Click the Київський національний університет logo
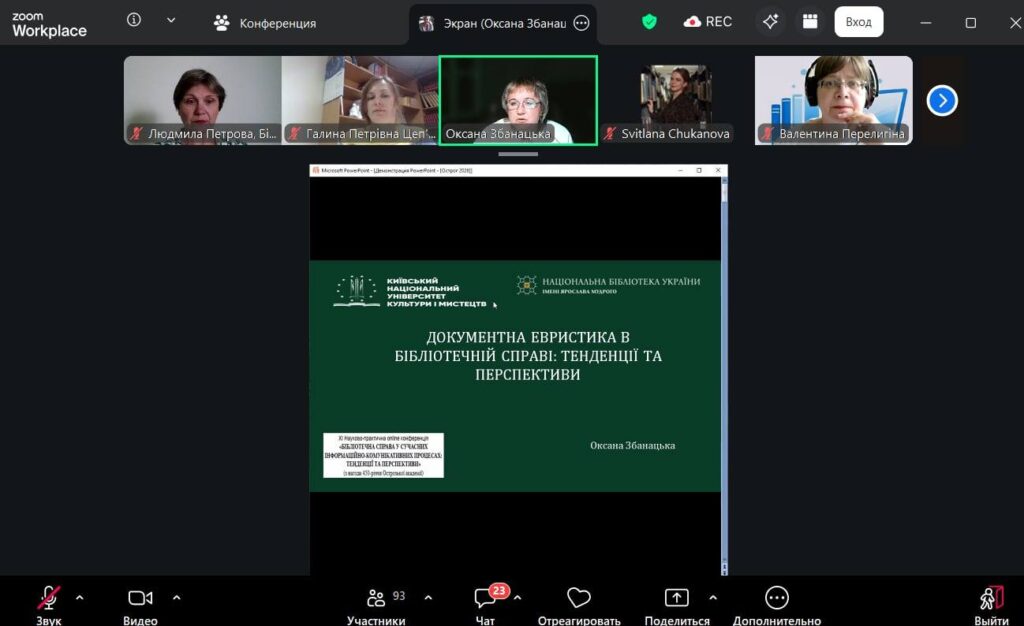 pos(410,292)
